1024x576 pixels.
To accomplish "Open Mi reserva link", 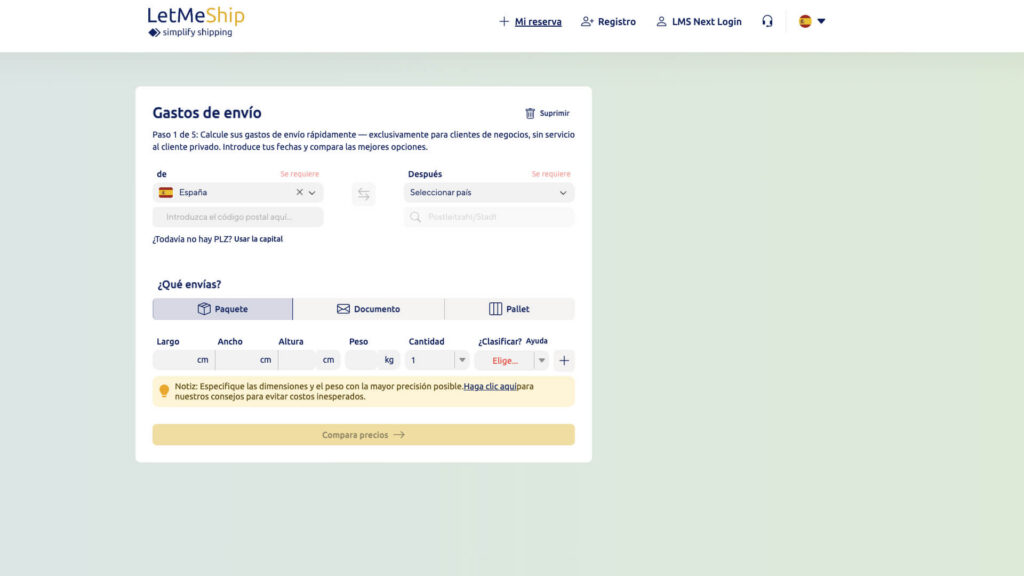I will (538, 22).
